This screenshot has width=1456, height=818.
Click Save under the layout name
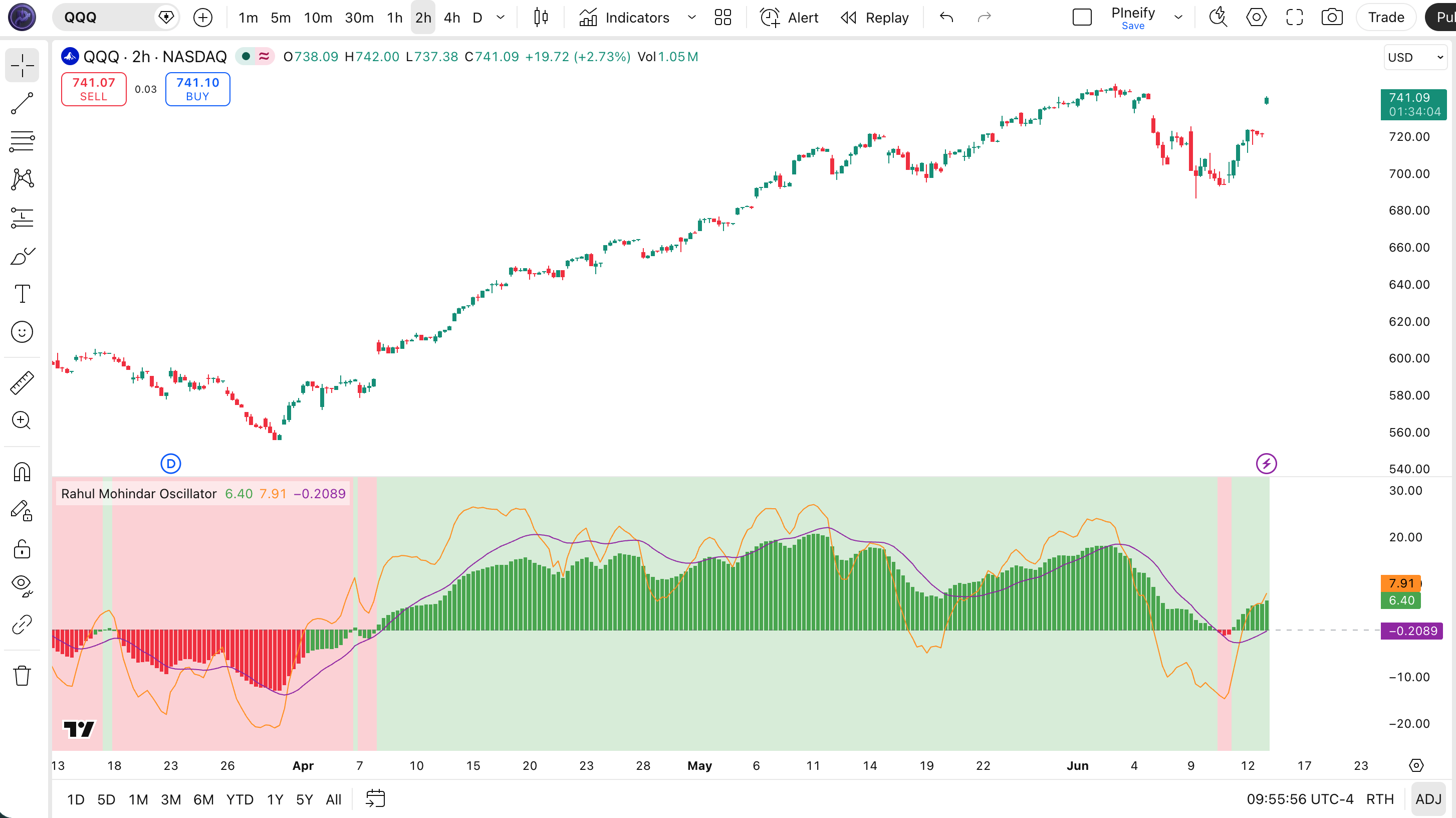[1133, 26]
